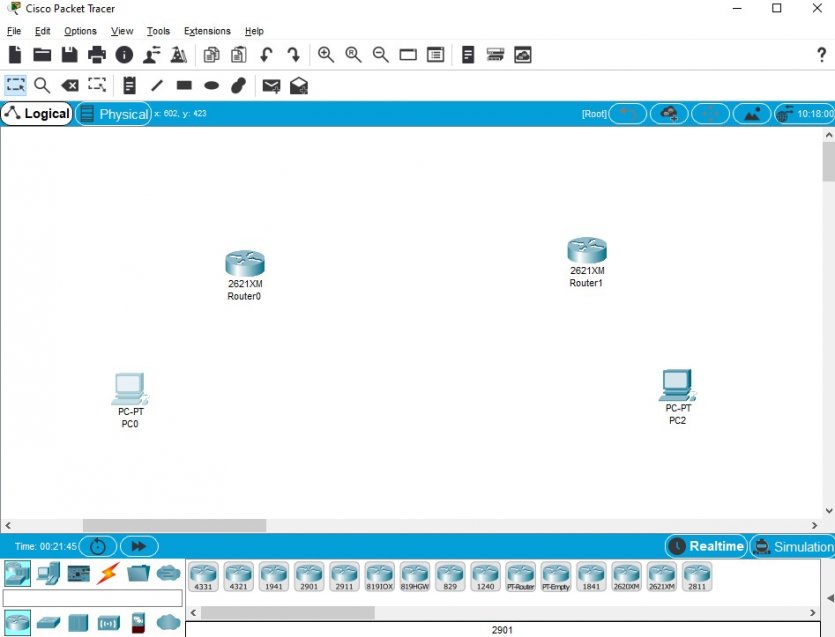Click the Fast Forward Time button
The height and width of the screenshot is (637, 835).
(x=139, y=546)
